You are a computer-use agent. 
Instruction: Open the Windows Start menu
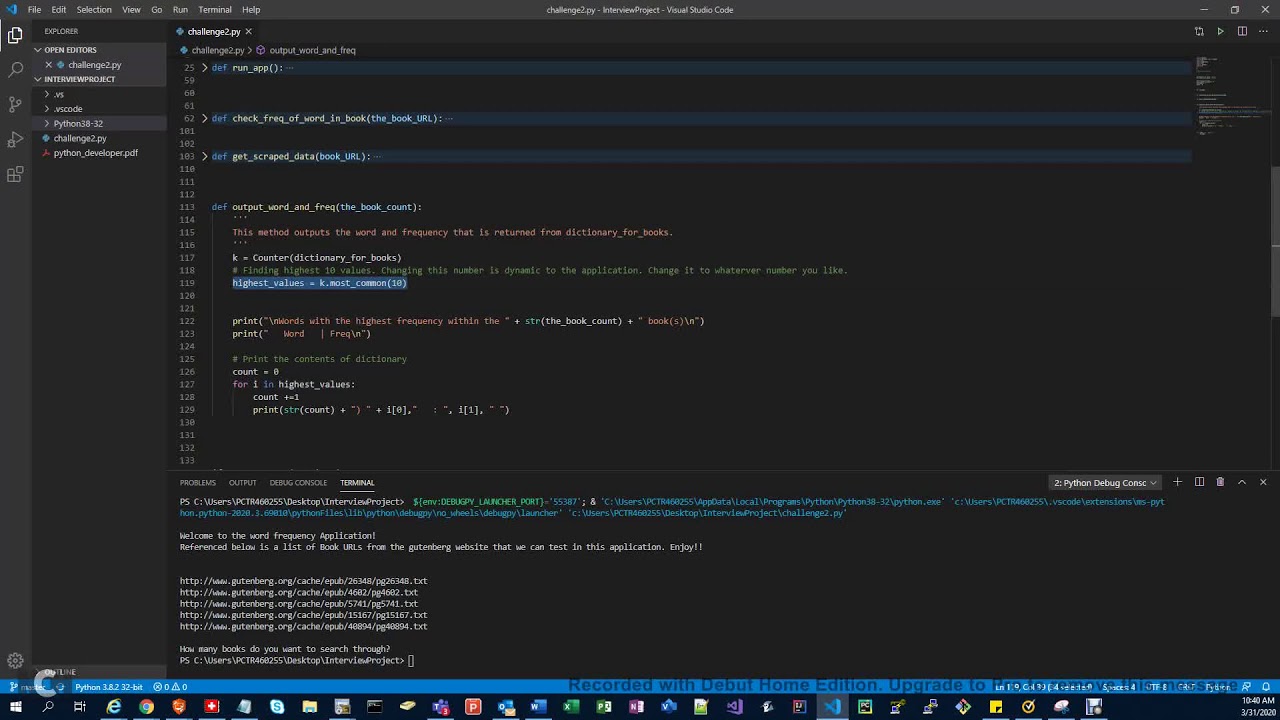tap(15, 707)
